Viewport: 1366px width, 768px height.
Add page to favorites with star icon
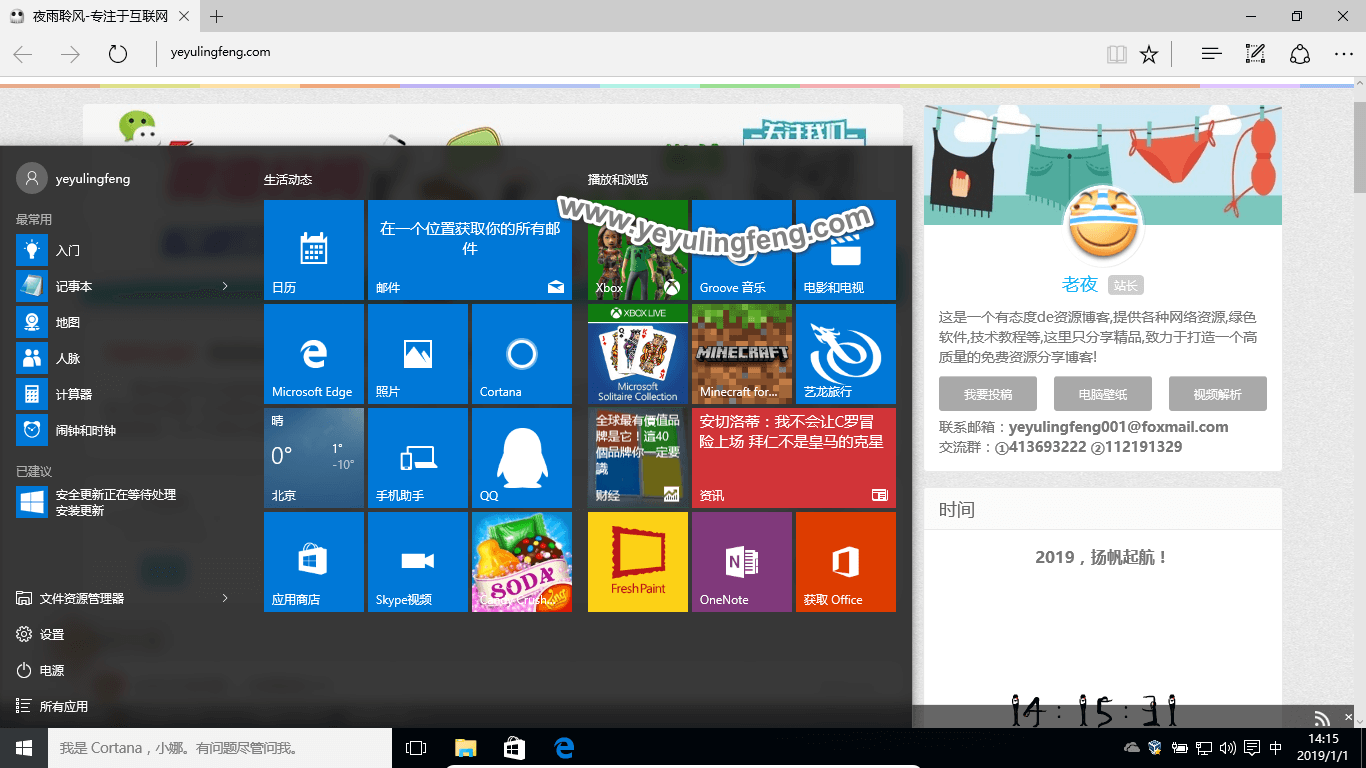(x=1149, y=54)
